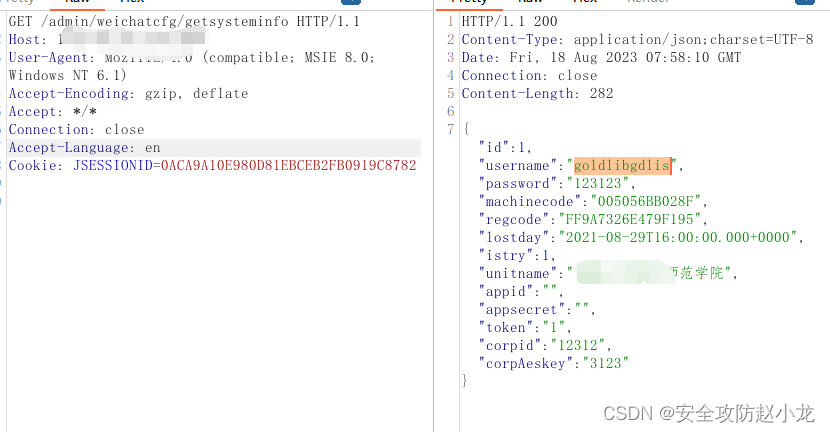Click the "password" JSON key

pyautogui.click(x=518, y=184)
